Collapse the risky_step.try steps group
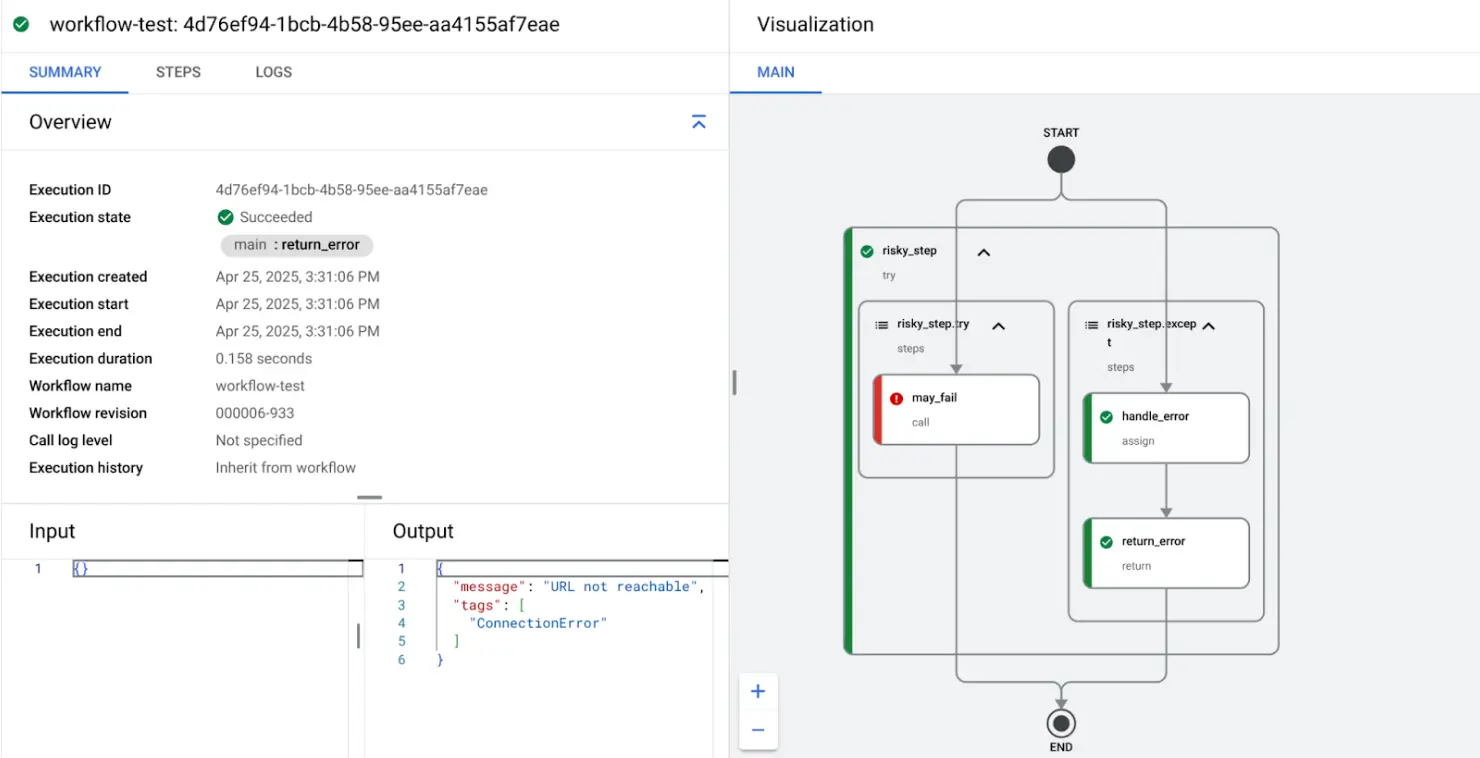 (x=998, y=326)
